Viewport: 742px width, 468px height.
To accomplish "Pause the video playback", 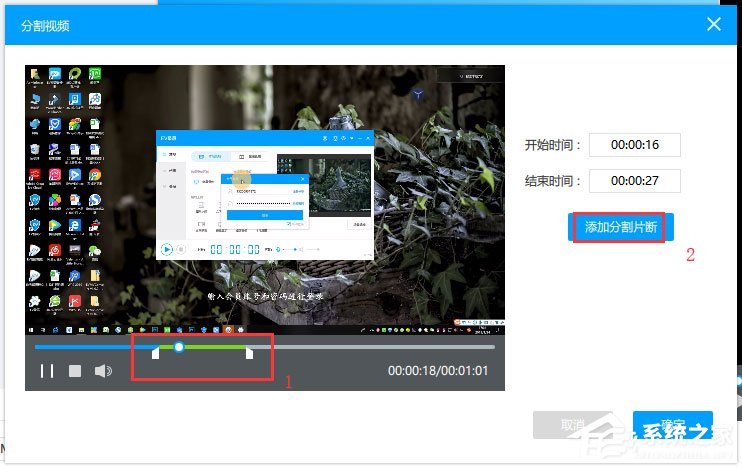I will (x=47, y=371).
